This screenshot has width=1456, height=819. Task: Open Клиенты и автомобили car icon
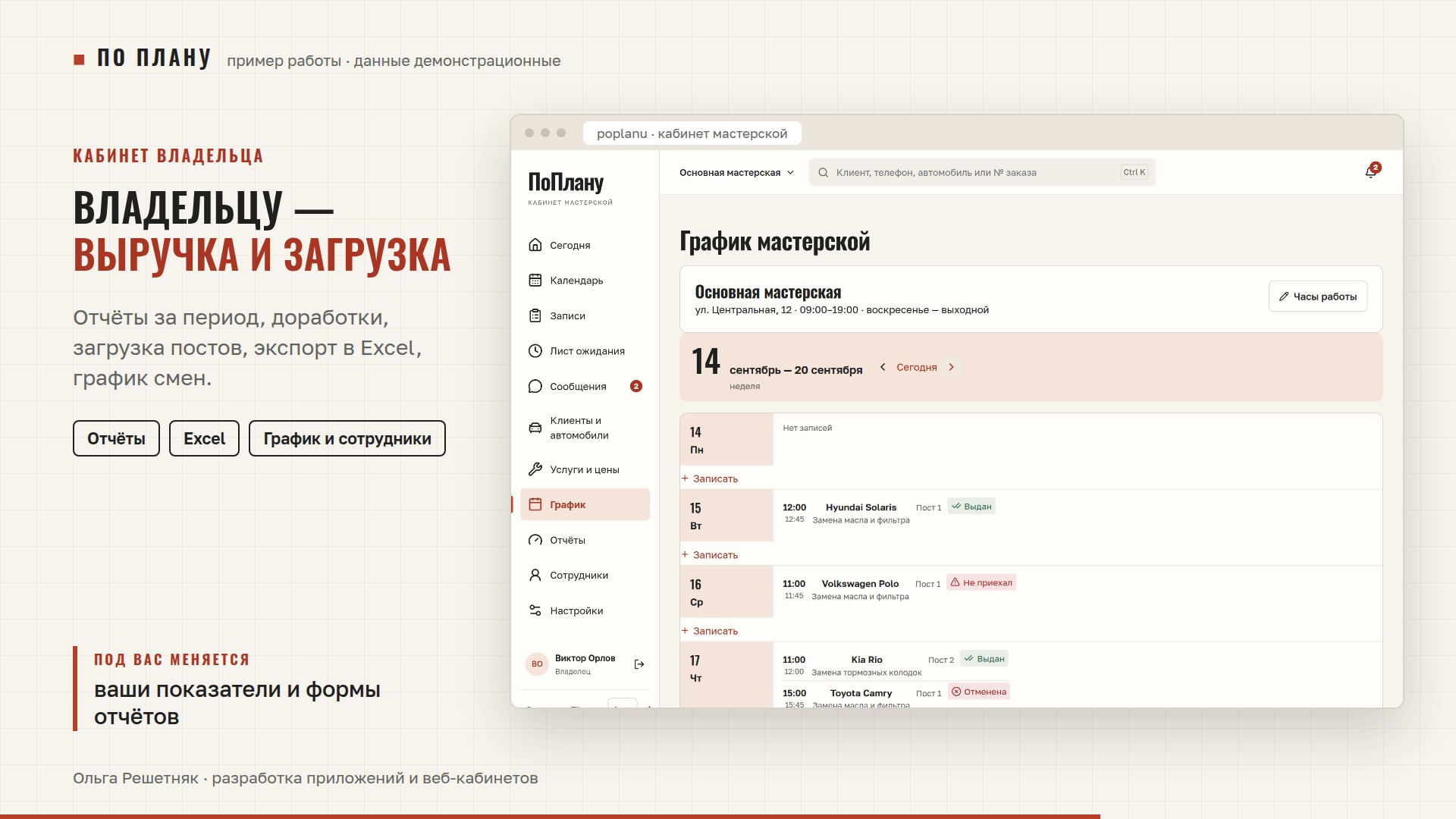click(535, 428)
